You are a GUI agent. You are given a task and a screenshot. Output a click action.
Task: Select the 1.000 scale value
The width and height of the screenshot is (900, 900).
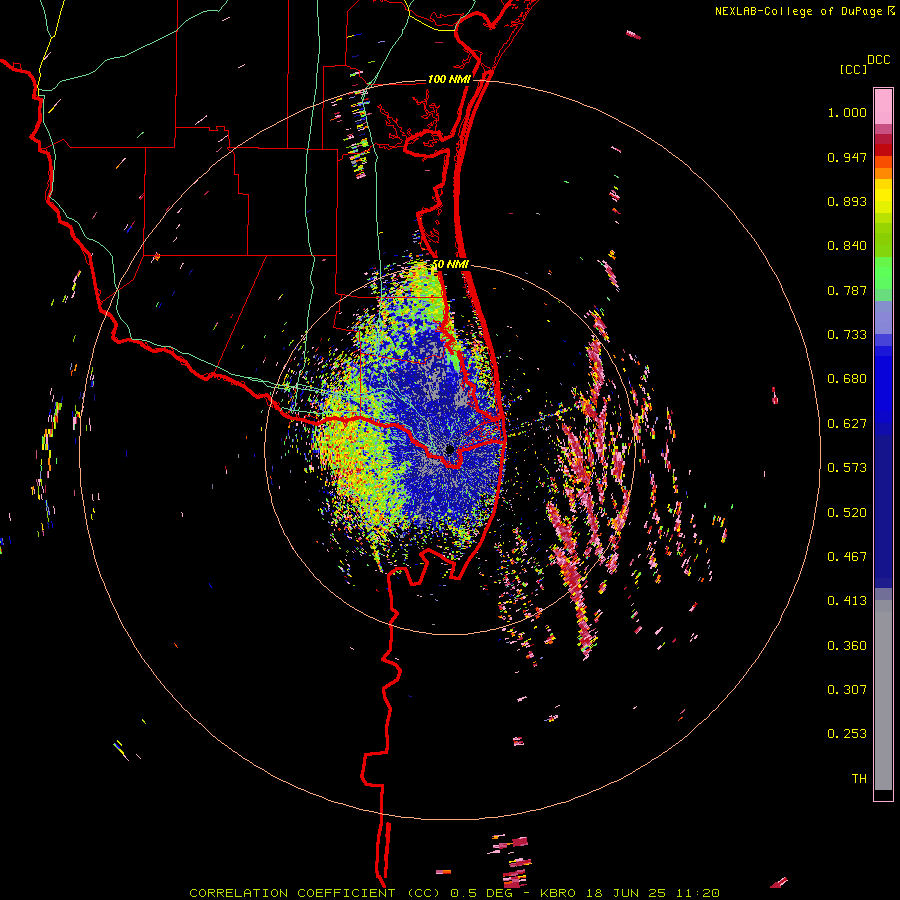pyautogui.click(x=847, y=112)
